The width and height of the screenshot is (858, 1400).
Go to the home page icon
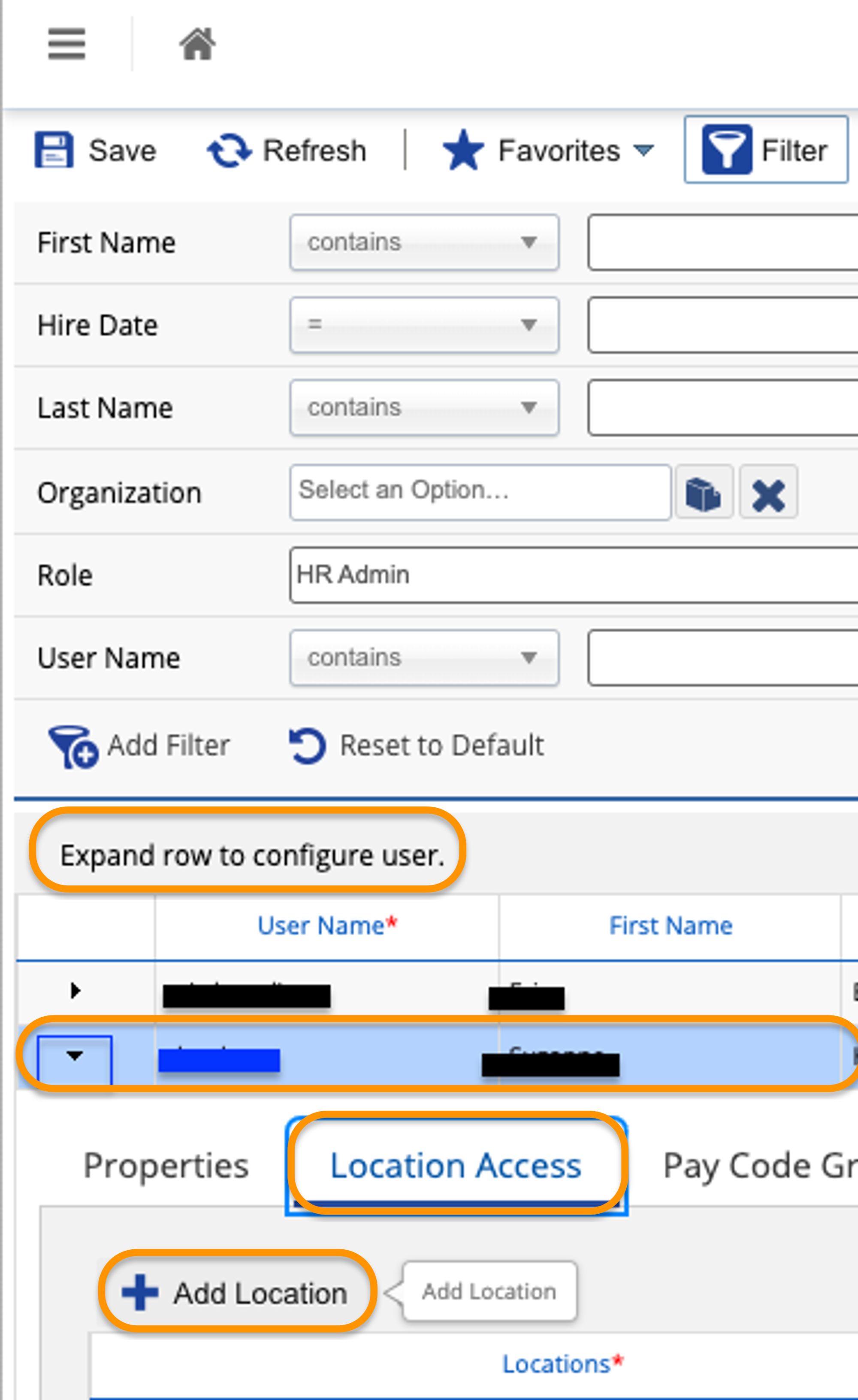point(197,44)
